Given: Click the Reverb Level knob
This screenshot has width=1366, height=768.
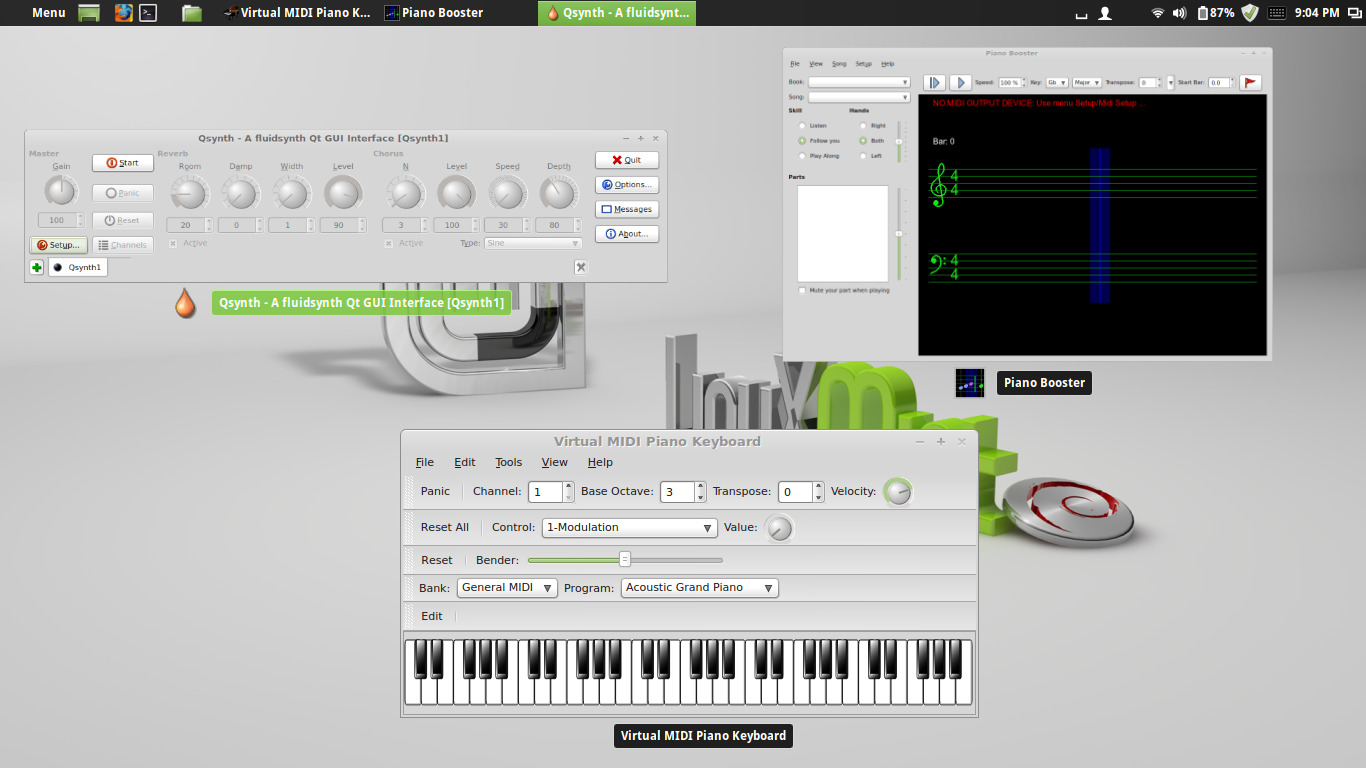Looking at the screenshot, I should pos(343,192).
